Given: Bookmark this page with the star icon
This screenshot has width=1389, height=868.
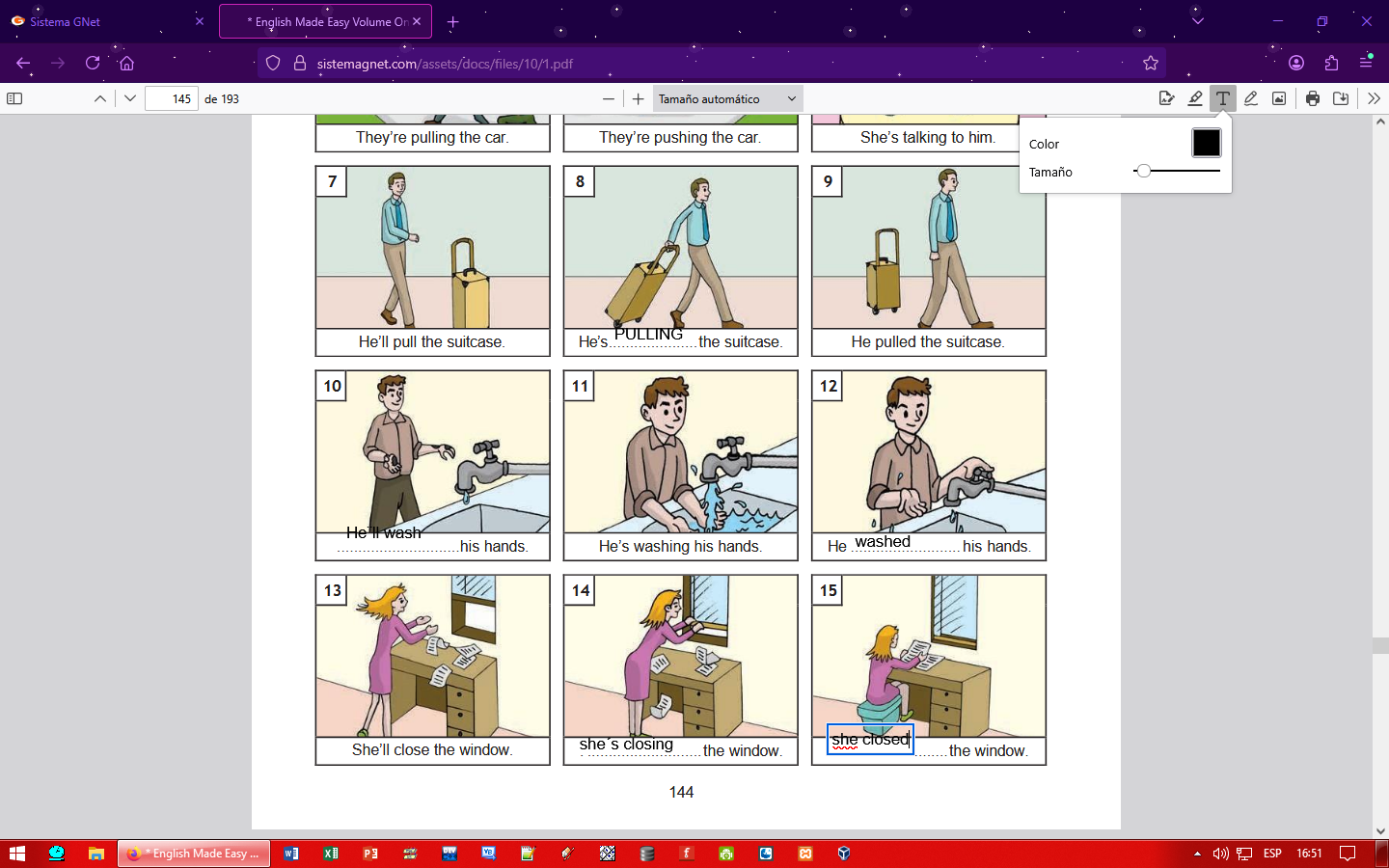Looking at the screenshot, I should (x=1151, y=64).
